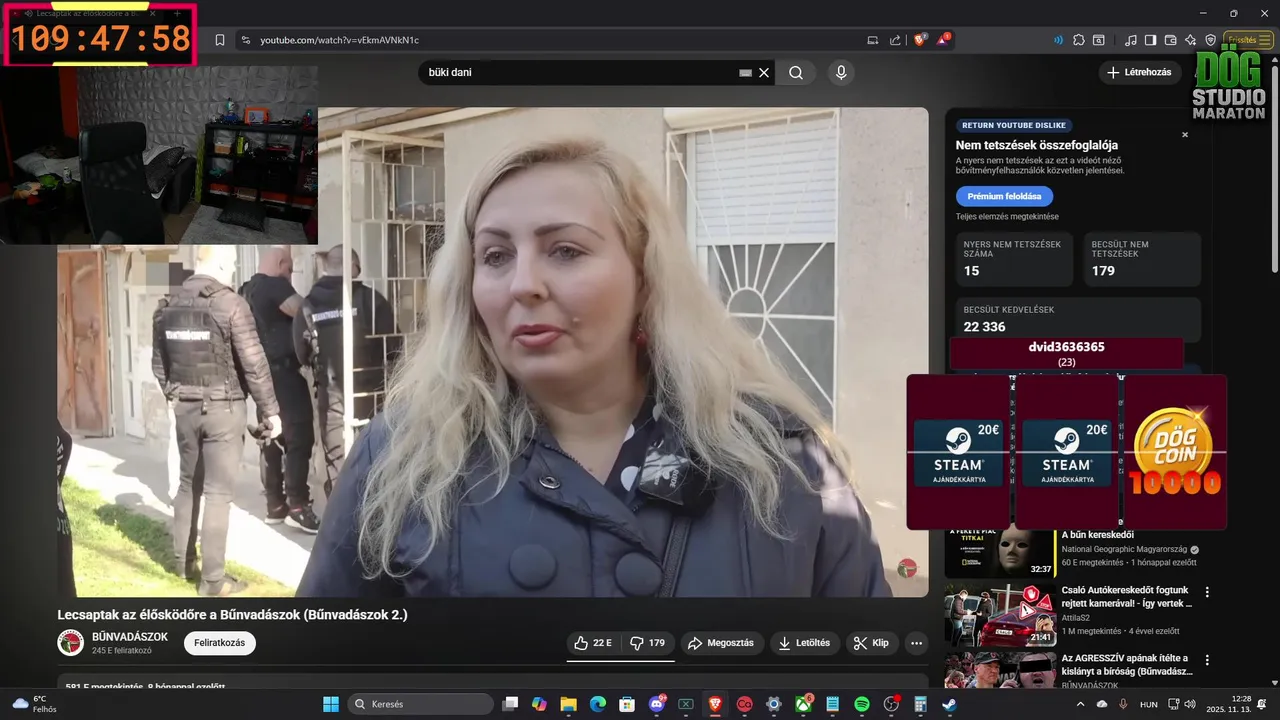Open National Geographic Magyarország channel link
Screen dimensions: 1280x720
1124,549
